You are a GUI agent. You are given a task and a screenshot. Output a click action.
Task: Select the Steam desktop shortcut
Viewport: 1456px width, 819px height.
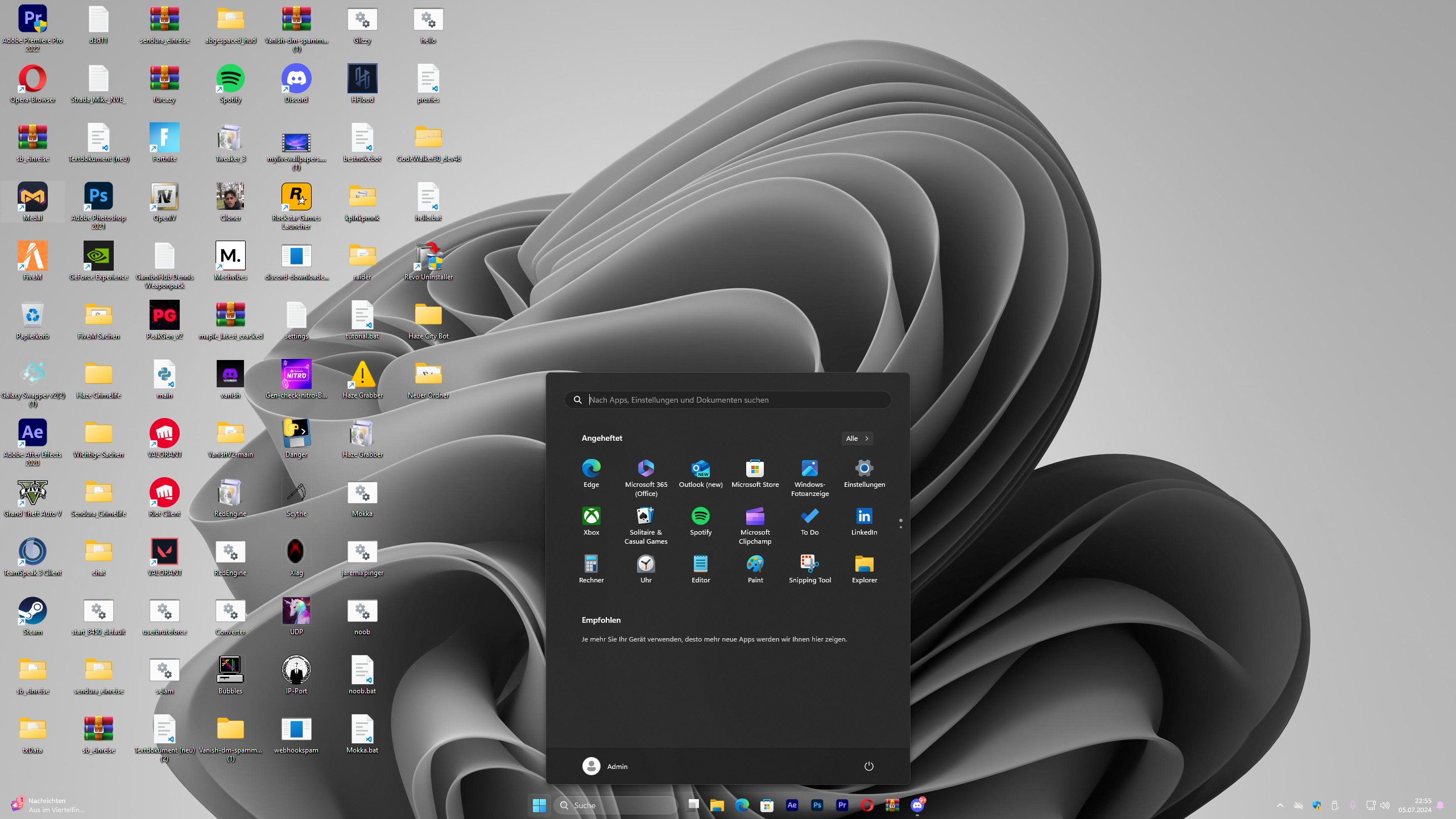coord(32,616)
